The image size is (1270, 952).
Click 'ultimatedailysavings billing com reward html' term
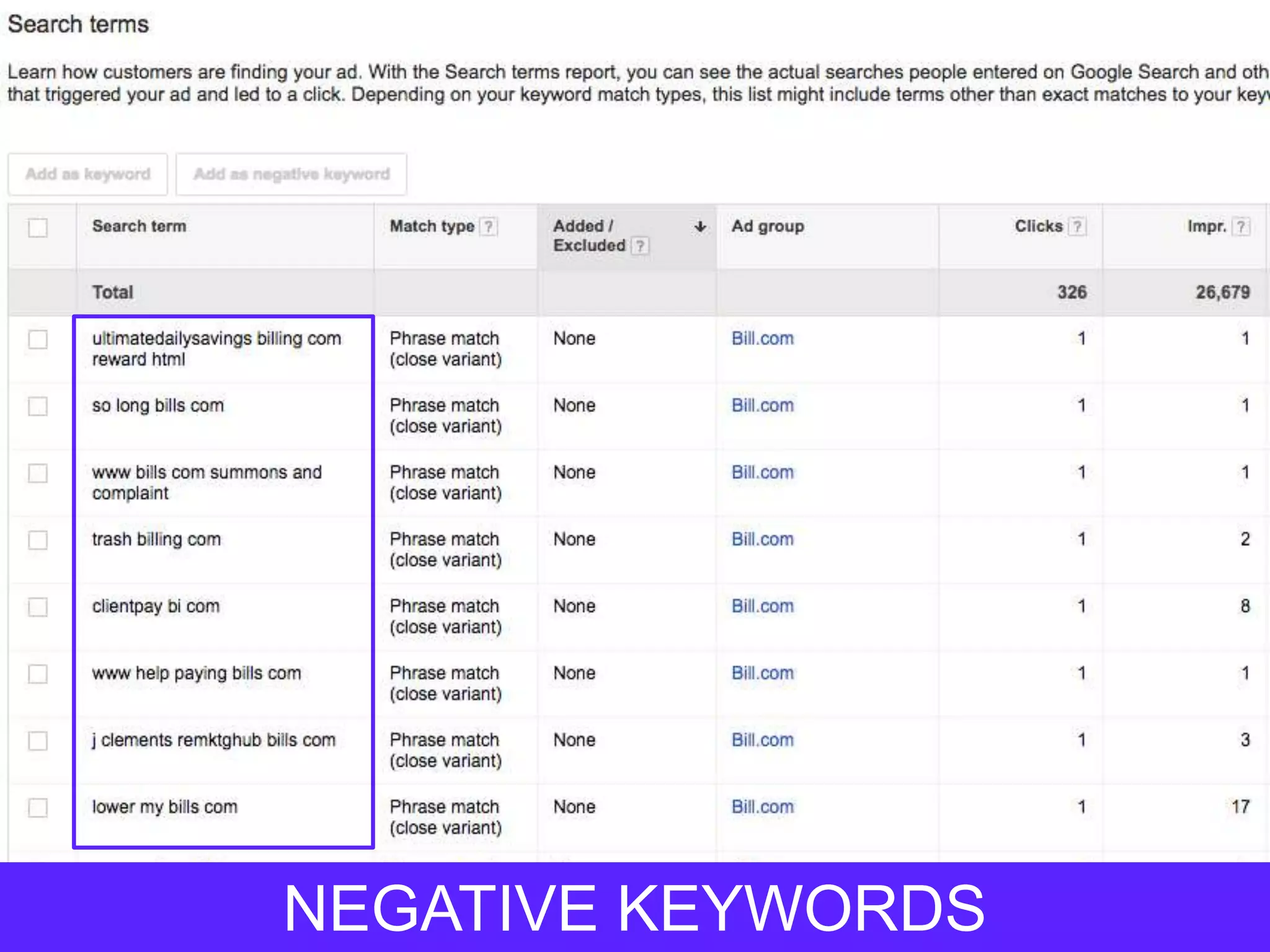coord(216,349)
